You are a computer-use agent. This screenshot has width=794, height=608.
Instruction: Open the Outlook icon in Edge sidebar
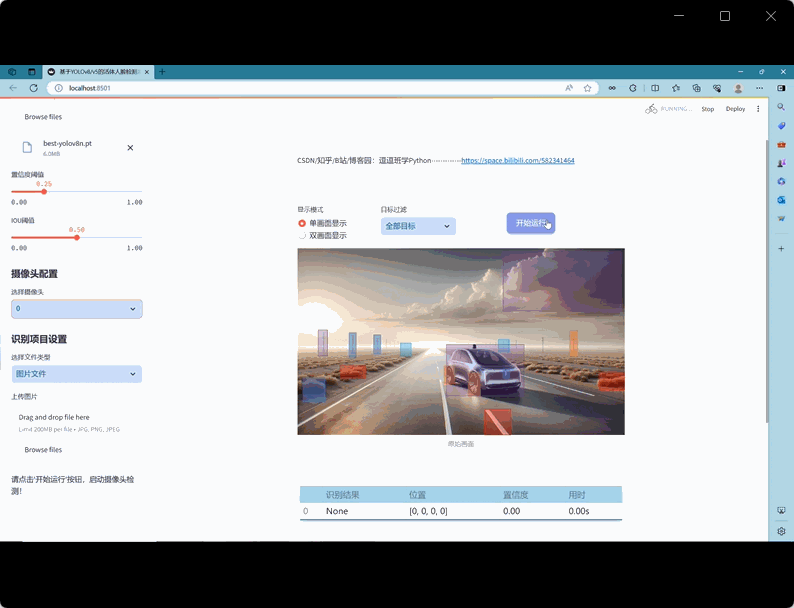781,200
